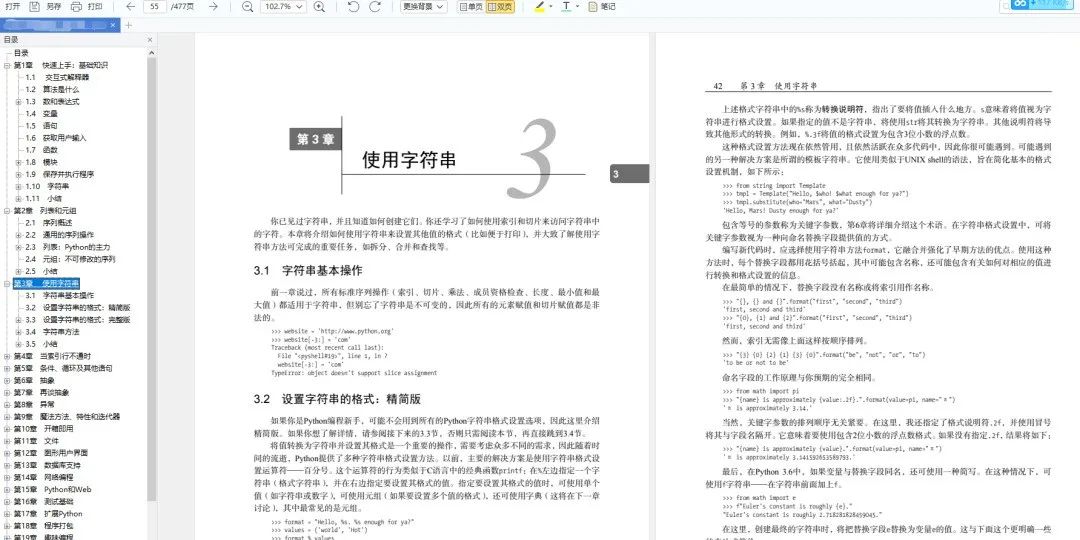This screenshot has width=1080, height=540.
Task: Select the highlighted 第3章 使用字符串 entry
Action: click(46, 283)
